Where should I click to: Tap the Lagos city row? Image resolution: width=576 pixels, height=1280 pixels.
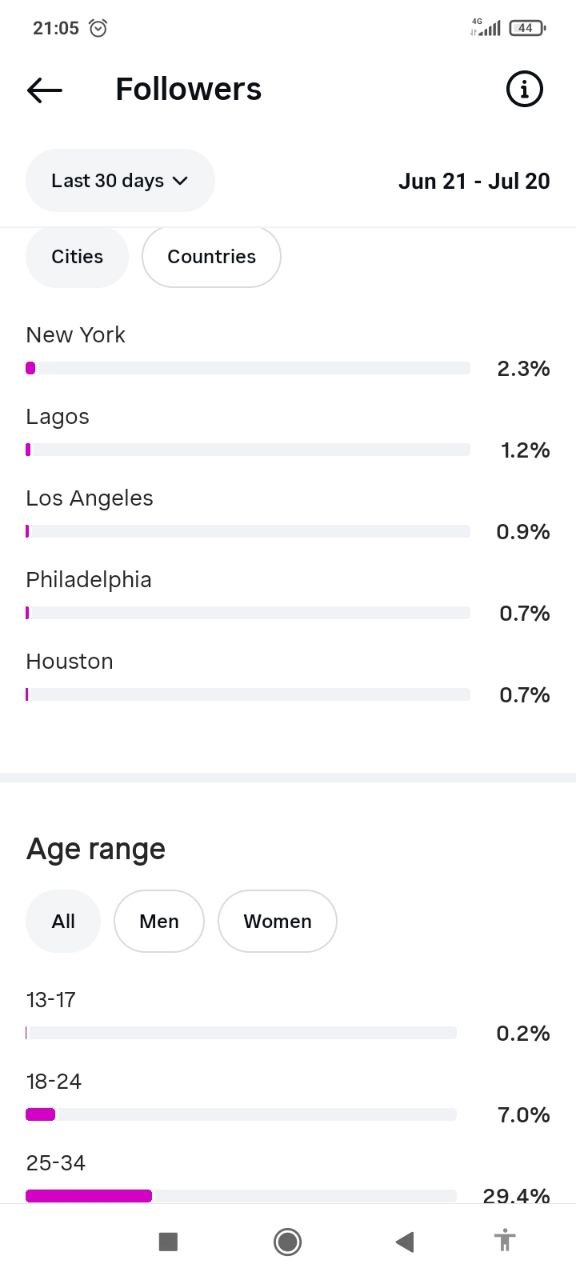[288, 434]
